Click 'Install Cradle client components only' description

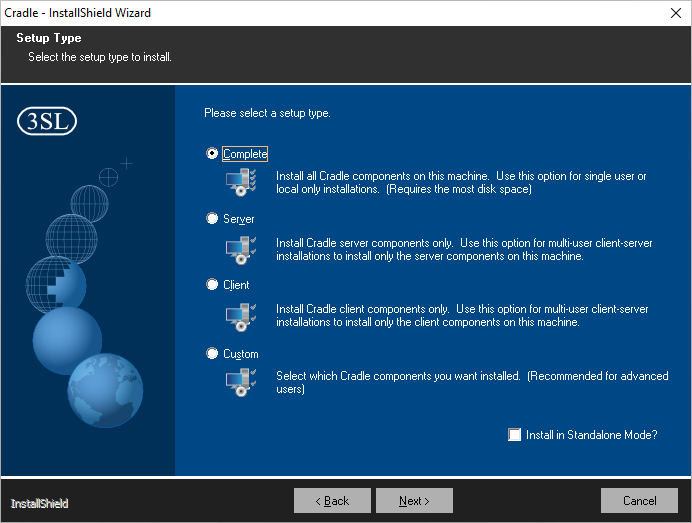[463, 316]
